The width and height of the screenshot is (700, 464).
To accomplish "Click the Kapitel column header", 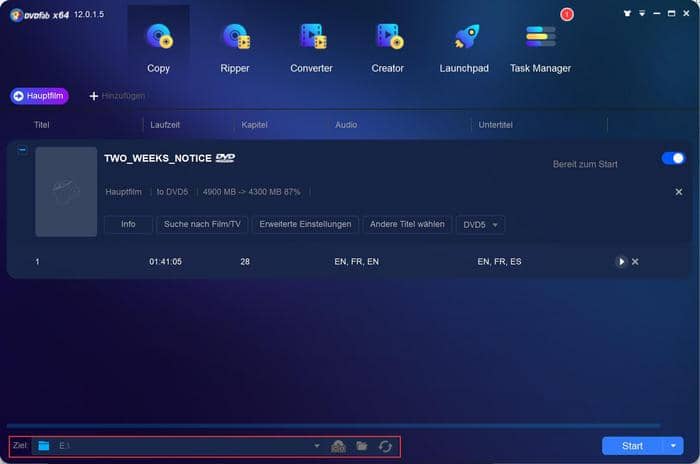I will coord(254,125).
